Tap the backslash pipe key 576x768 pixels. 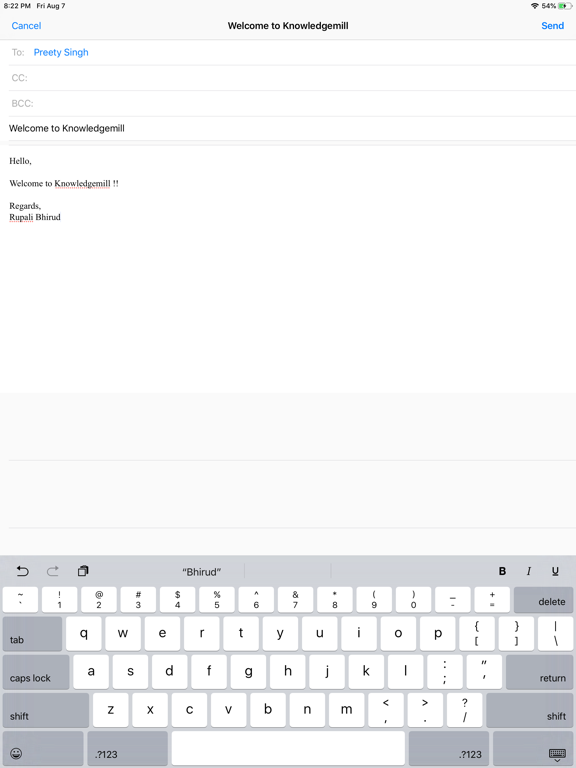click(555, 633)
